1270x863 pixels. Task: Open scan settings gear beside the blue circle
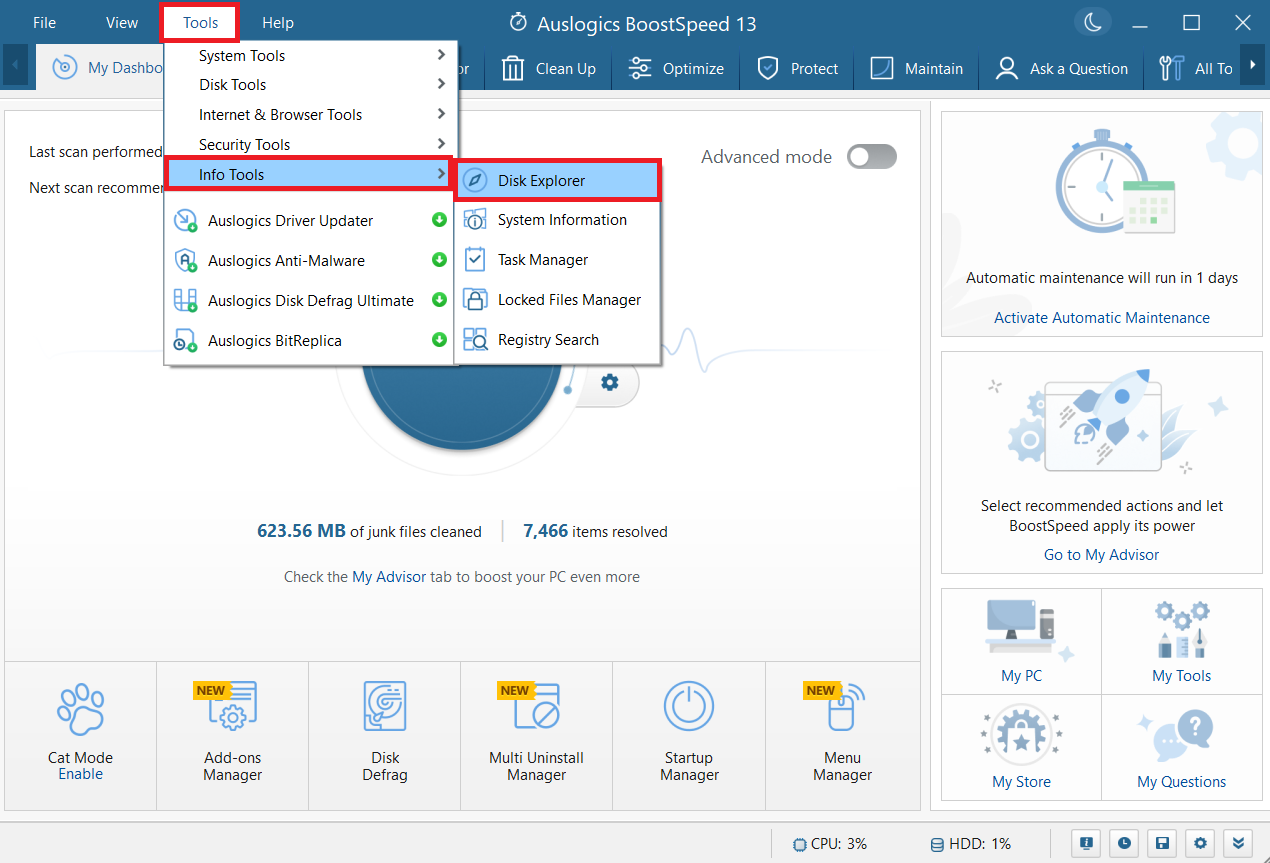pyautogui.click(x=610, y=382)
